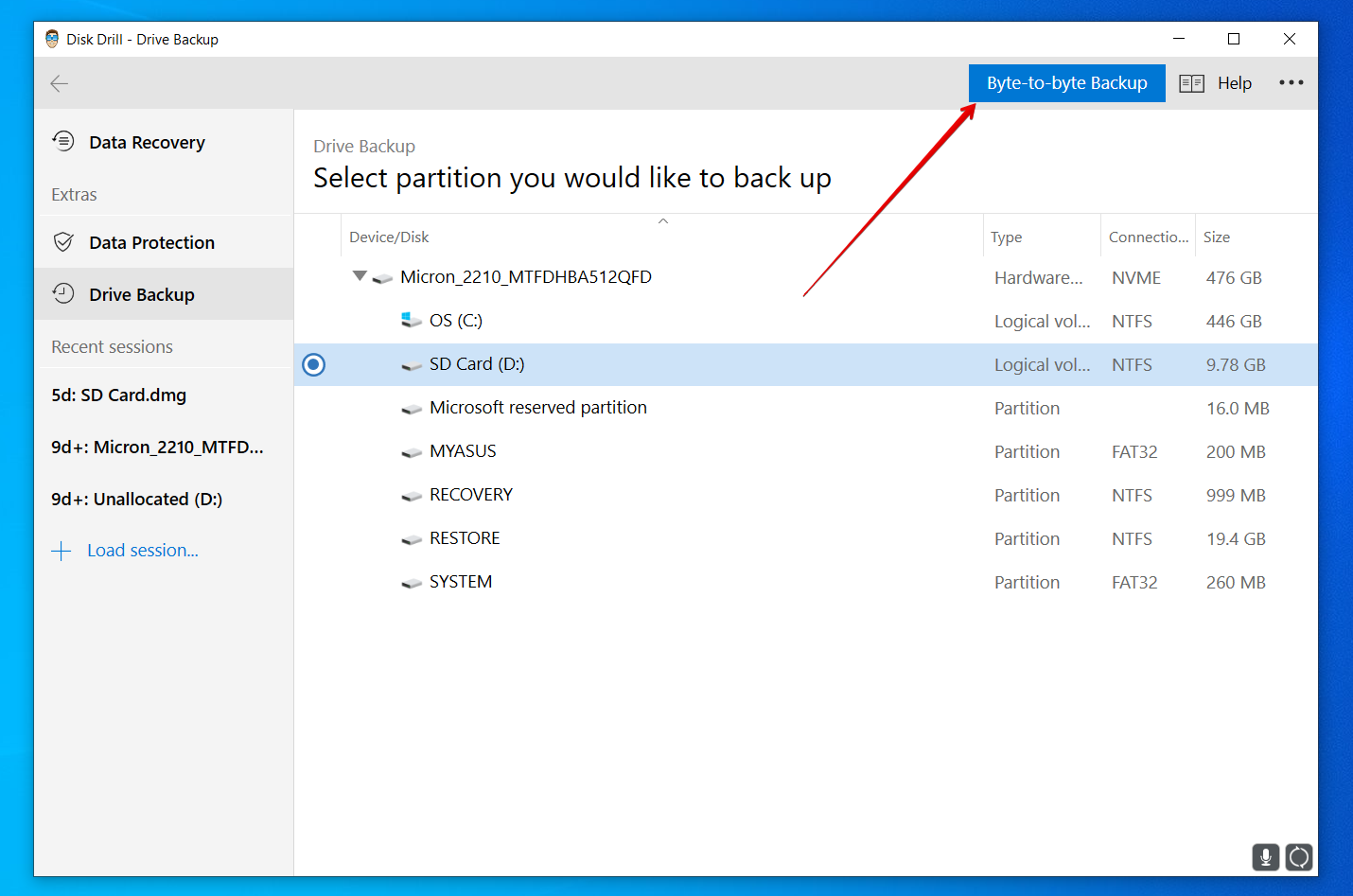Click the sort arrow above Device/Disk column
The height and width of the screenshot is (896, 1353).
pyautogui.click(x=663, y=221)
